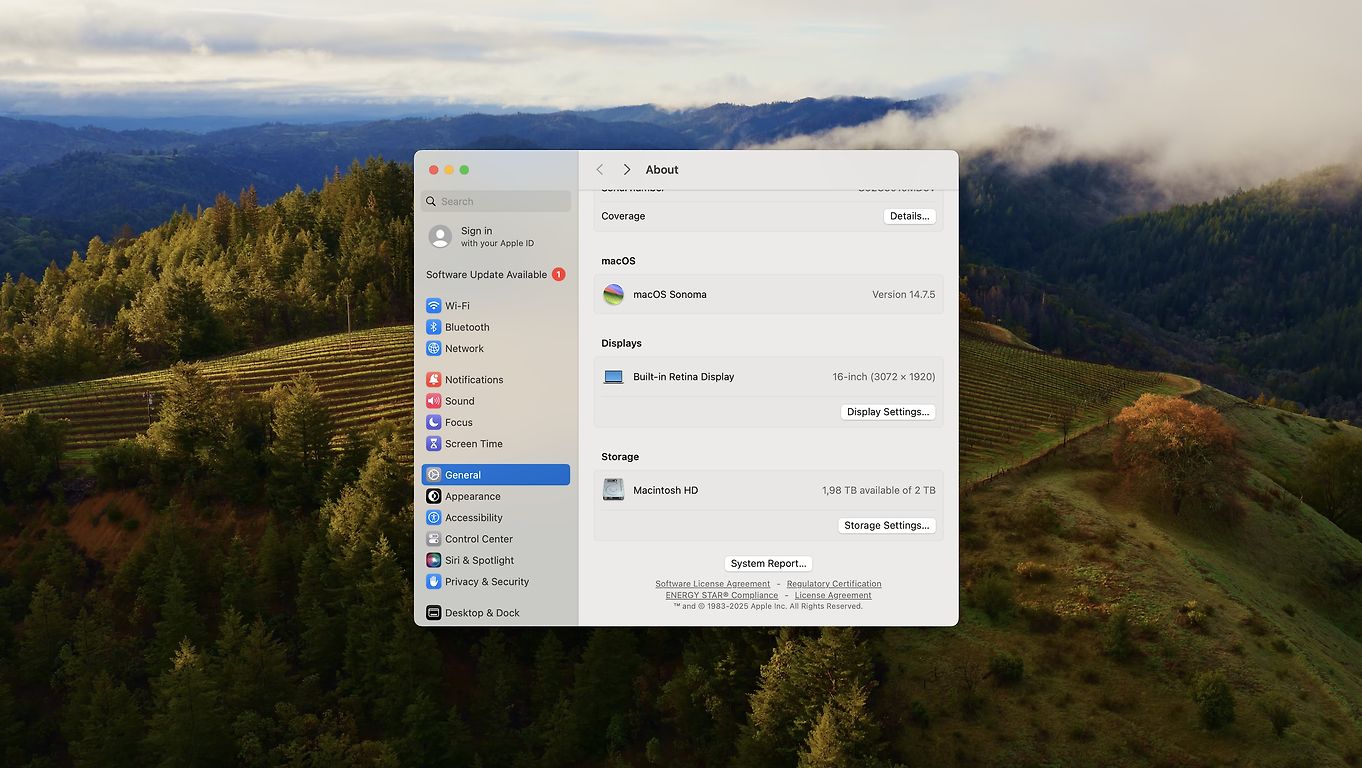The height and width of the screenshot is (768, 1362).
Task: Click the Appearance icon in sidebar
Action: coord(433,496)
